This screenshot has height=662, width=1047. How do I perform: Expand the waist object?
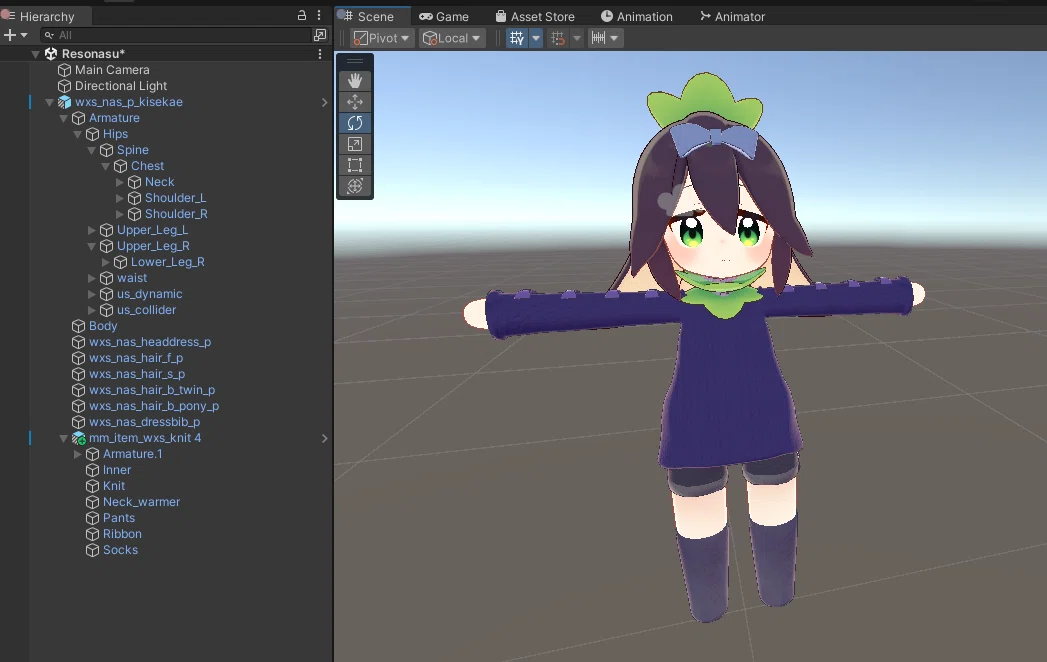point(91,278)
